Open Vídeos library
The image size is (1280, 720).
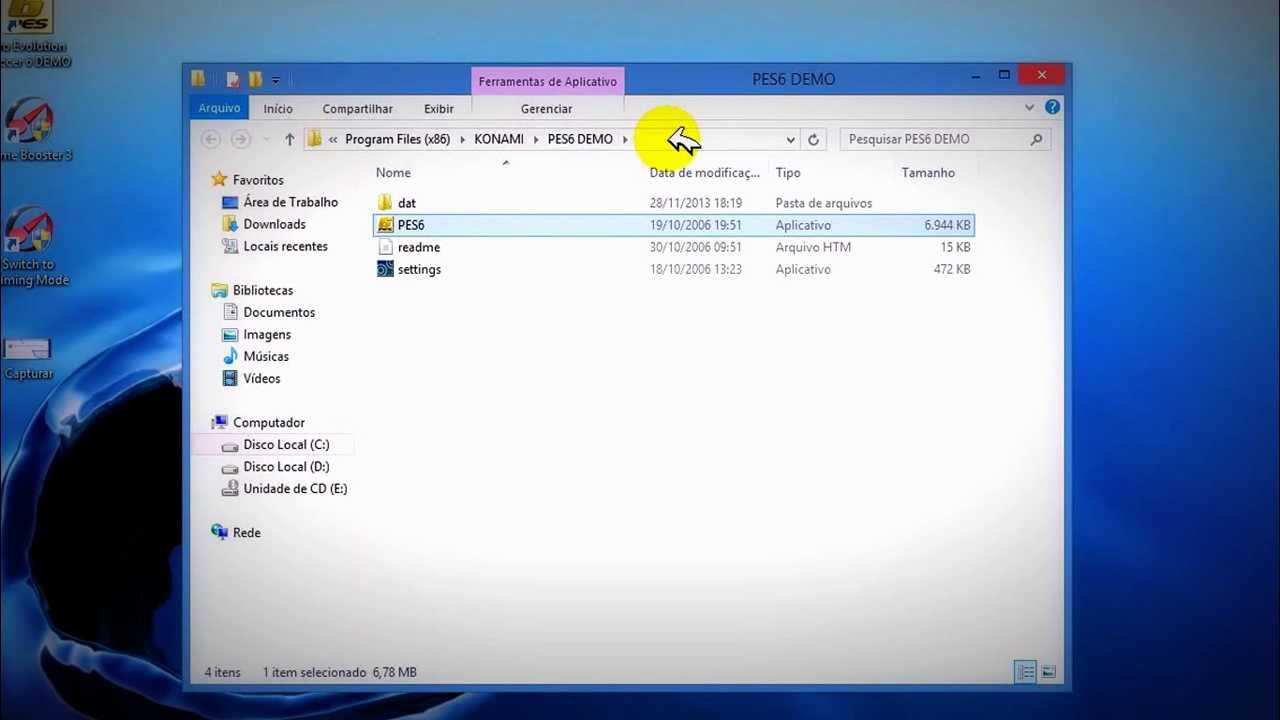[x=262, y=378]
